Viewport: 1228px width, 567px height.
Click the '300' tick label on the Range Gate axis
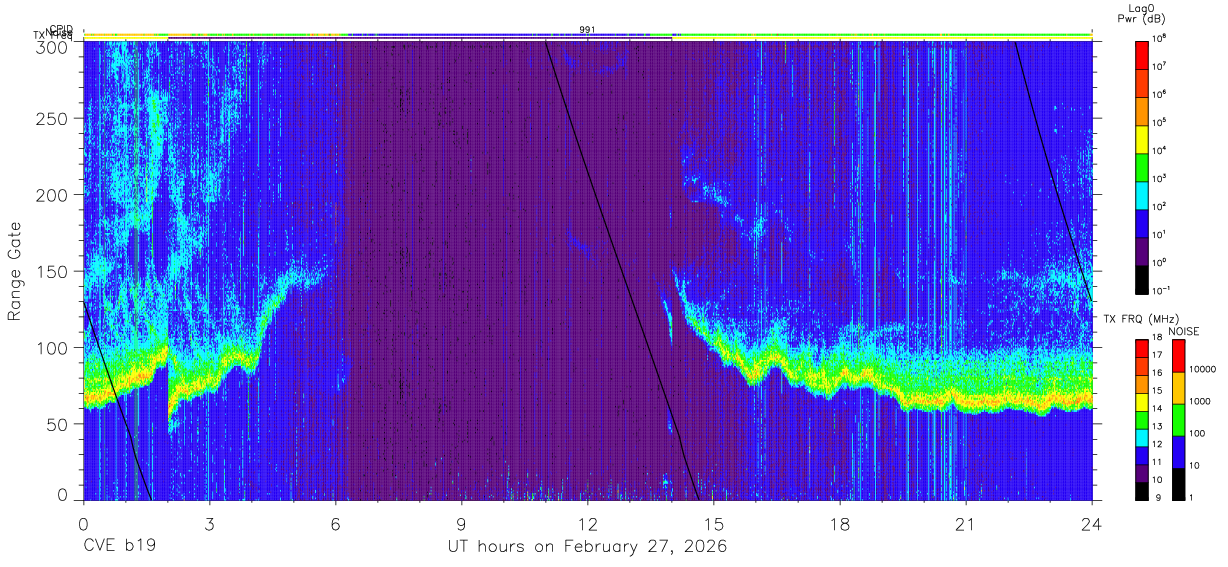coord(52,46)
